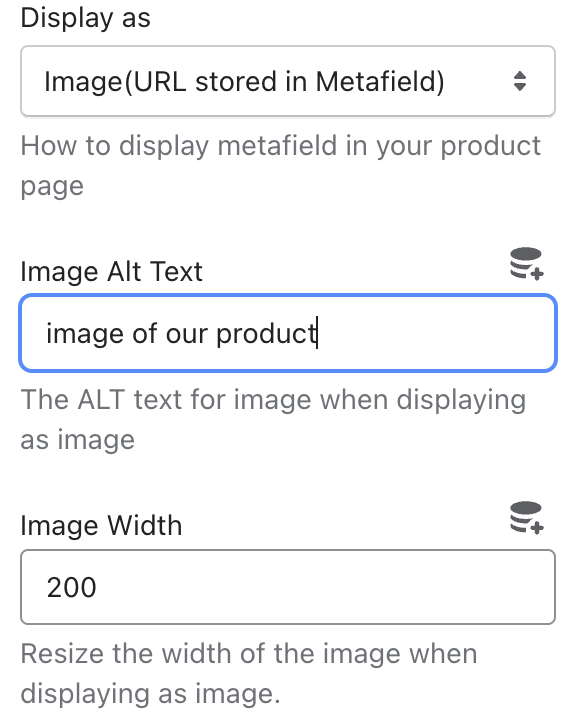
Task: Focus the Image Alt Text input field
Action: point(287,333)
